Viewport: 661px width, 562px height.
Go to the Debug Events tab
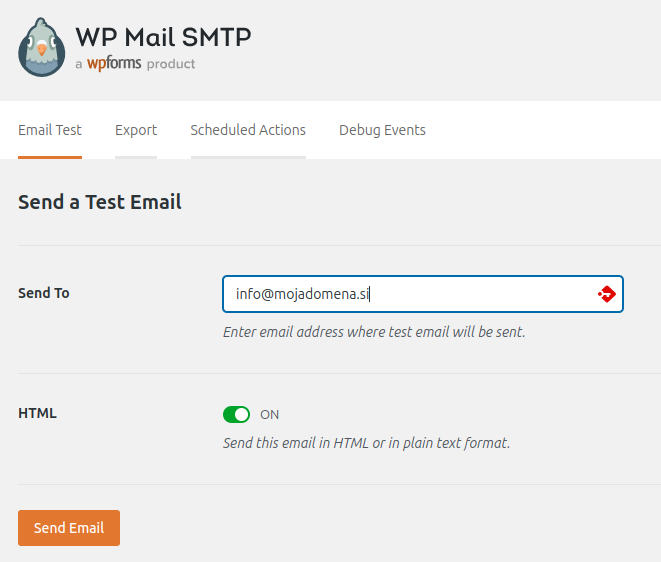pos(382,130)
